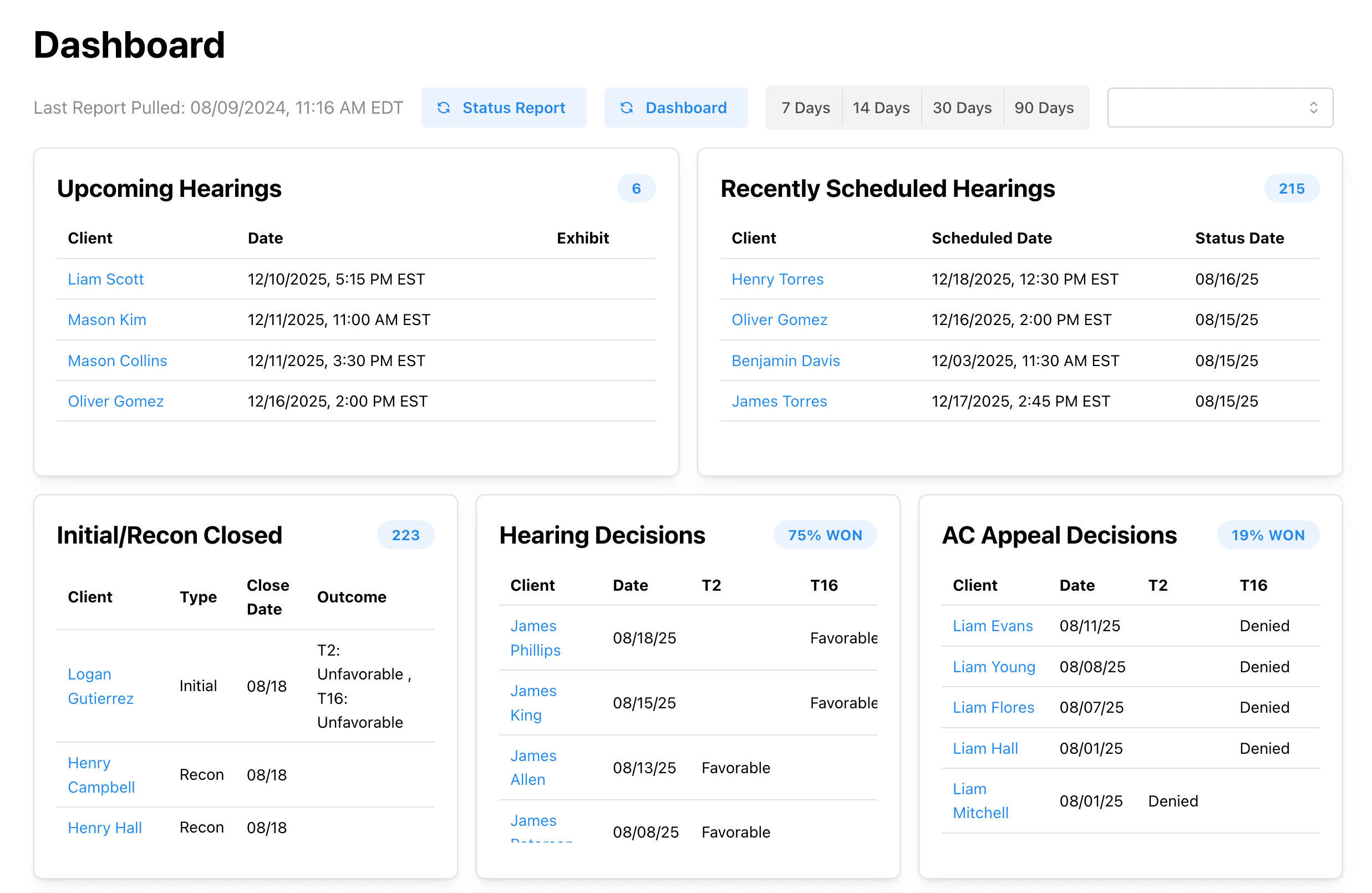The width and height of the screenshot is (1372, 893).
Task: Select the 14 Days time filter
Action: click(881, 107)
